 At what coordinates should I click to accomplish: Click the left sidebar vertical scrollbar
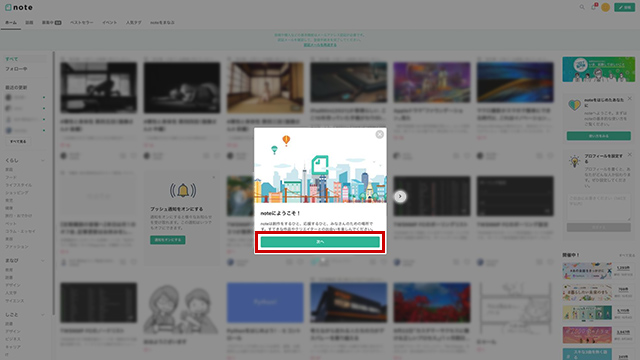pos(53,183)
